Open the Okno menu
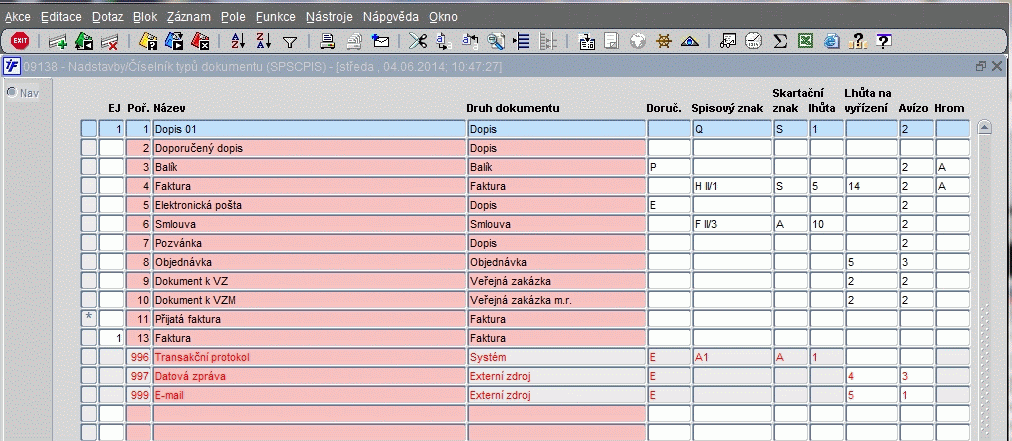Image resolution: width=1012 pixels, height=441 pixels. (x=443, y=17)
